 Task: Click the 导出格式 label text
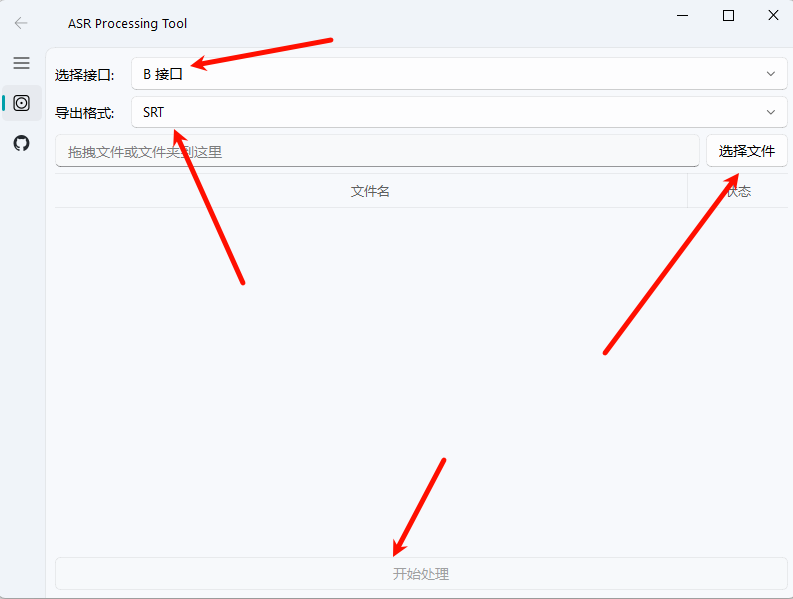tap(85, 114)
